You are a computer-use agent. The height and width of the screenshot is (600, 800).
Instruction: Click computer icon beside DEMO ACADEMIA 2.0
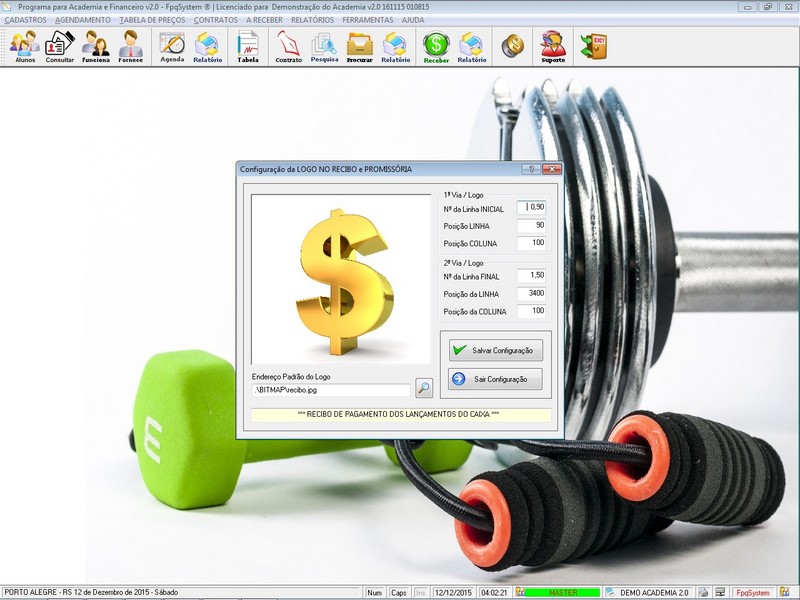coord(610,592)
